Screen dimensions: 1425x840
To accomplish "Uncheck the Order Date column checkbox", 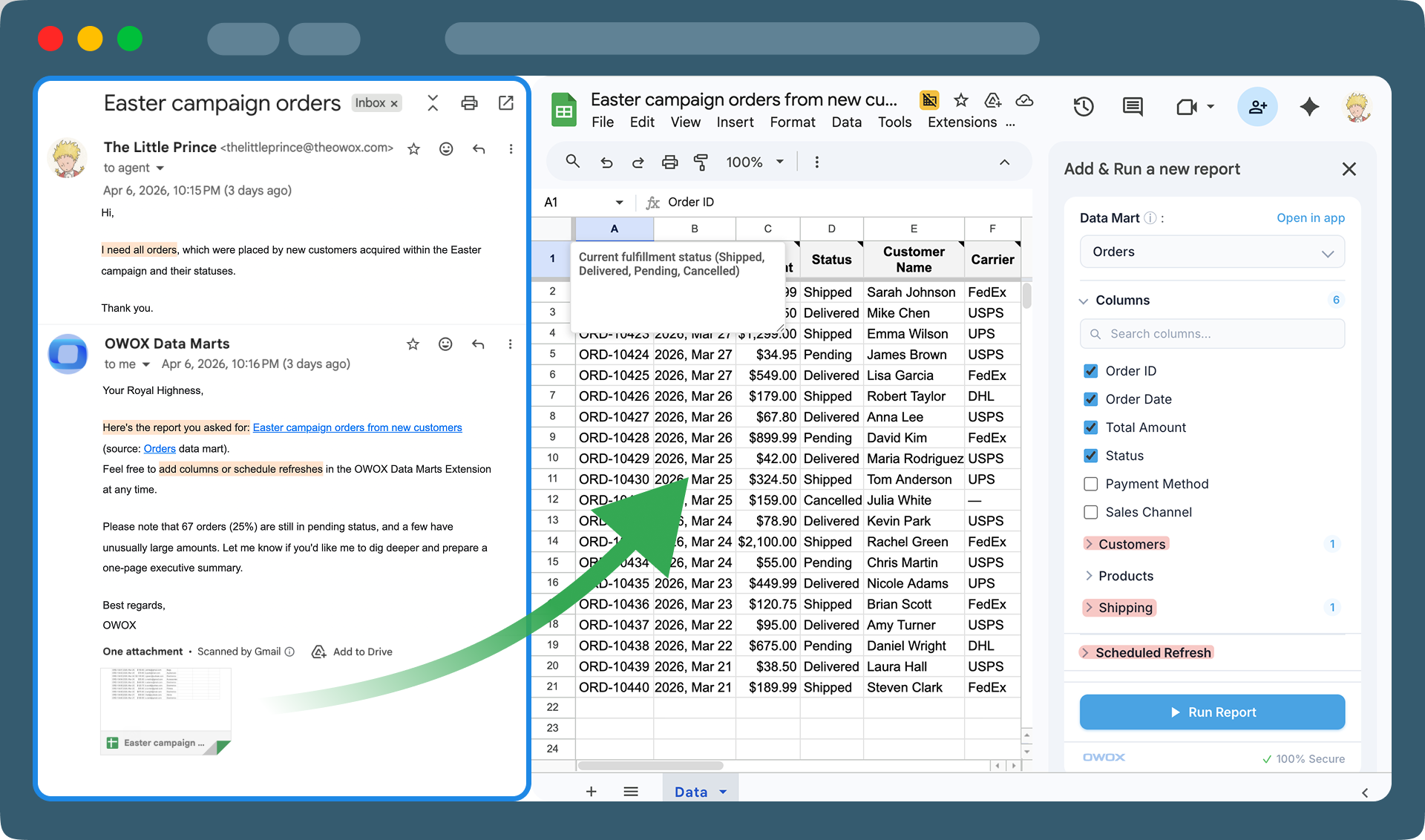I will (x=1090, y=399).
